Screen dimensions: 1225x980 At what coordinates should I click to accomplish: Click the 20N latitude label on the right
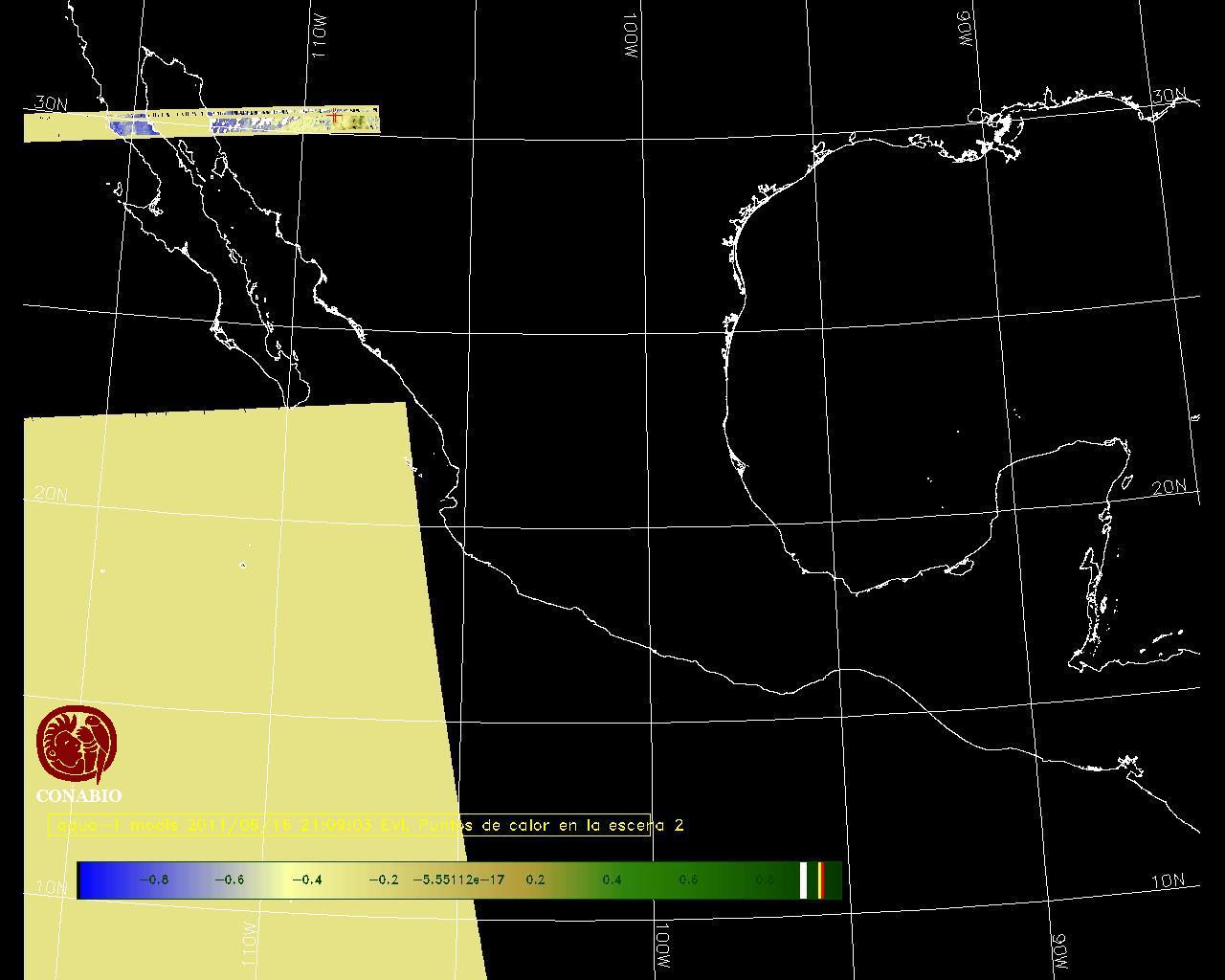1169,487
